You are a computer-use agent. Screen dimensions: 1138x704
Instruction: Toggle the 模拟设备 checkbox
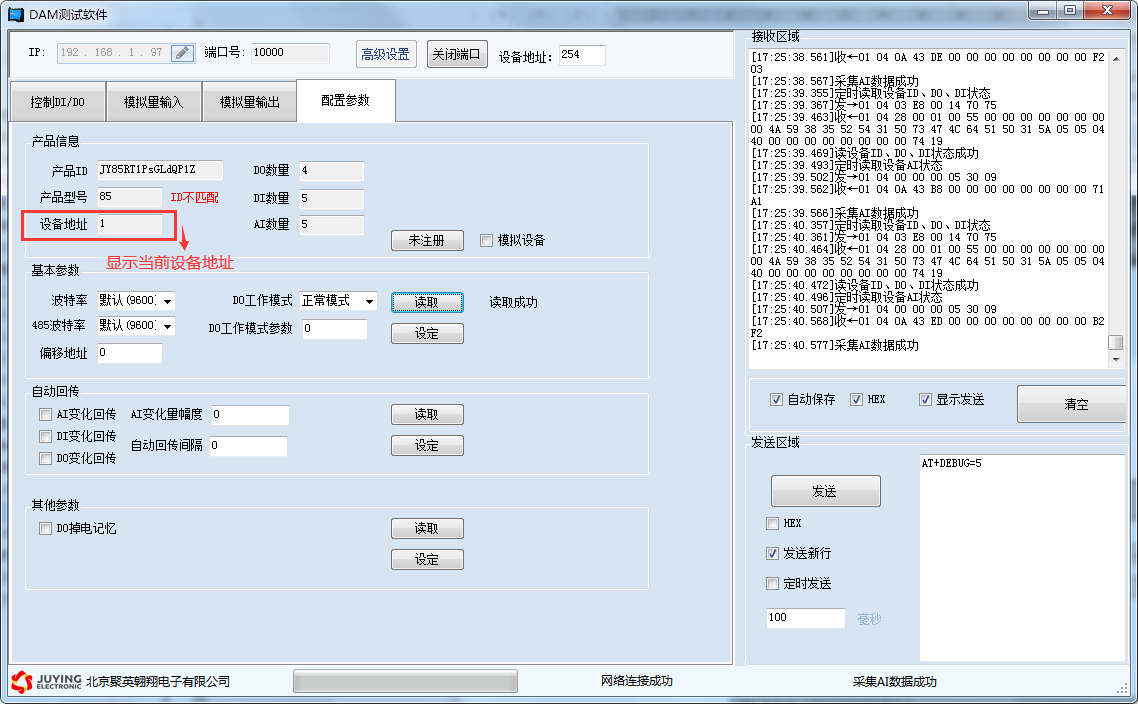tap(487, 240)
